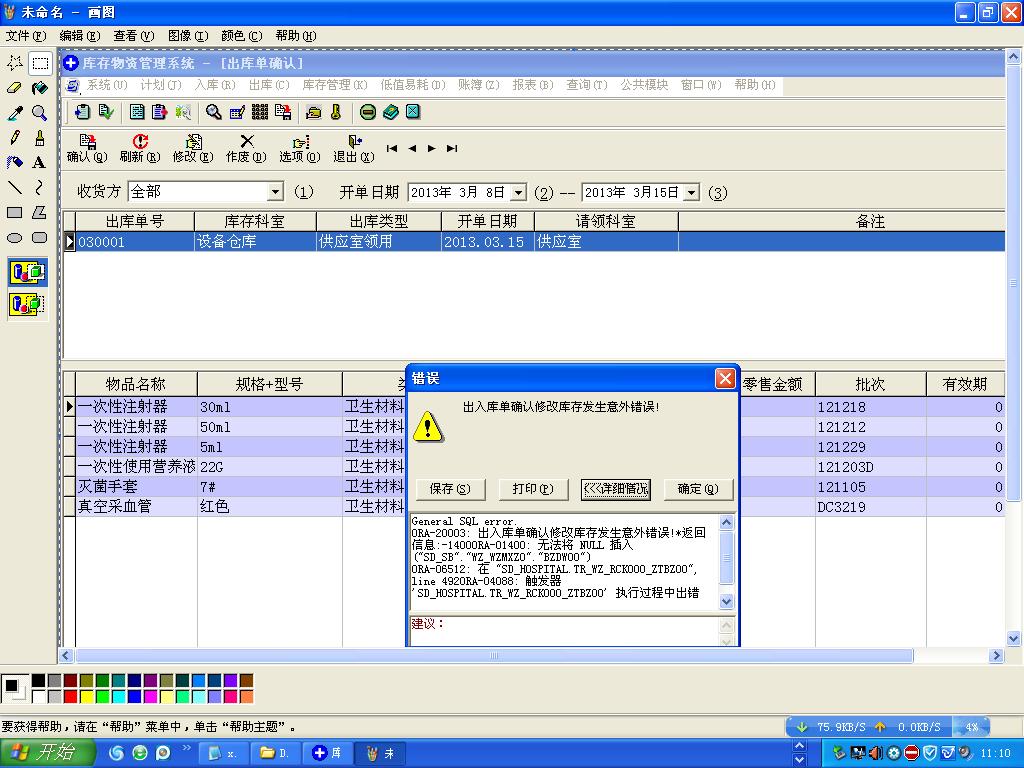This screenshot has width=1024, height=768.
Task: Click 退出(X) exit toolbar button
Action: (353, 149)
